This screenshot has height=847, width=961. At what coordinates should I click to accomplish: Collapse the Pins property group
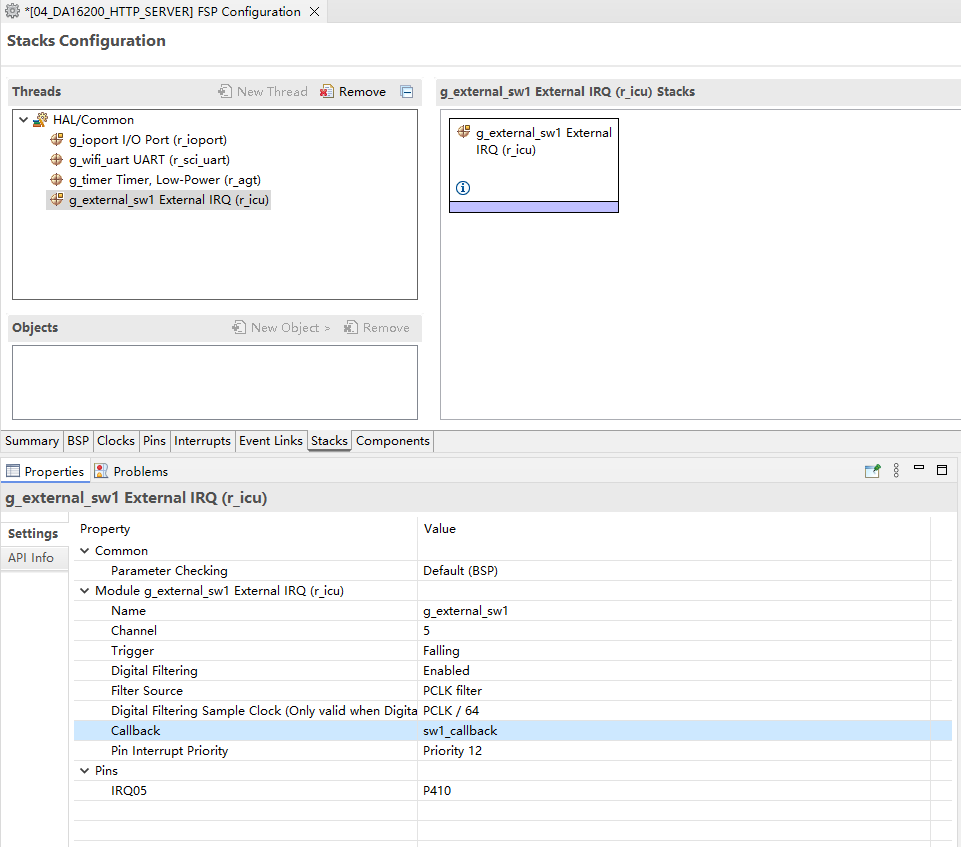point(85,771)
